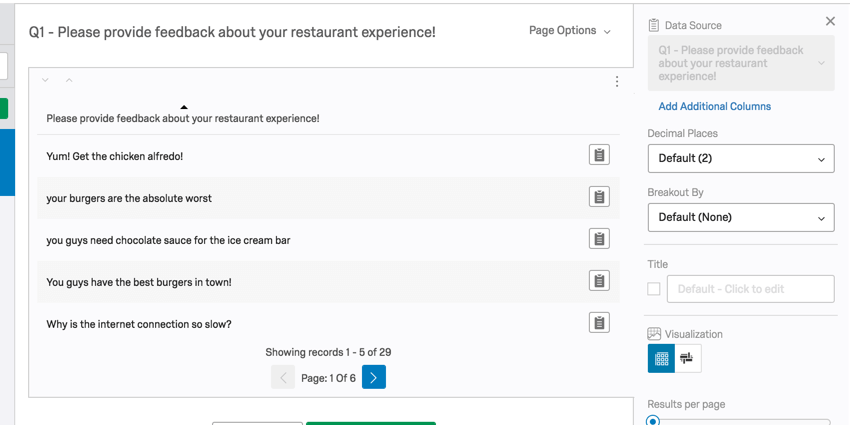The image size is (850, 425).
Task: Click the Title text input field
Action: tap(750, 289)
